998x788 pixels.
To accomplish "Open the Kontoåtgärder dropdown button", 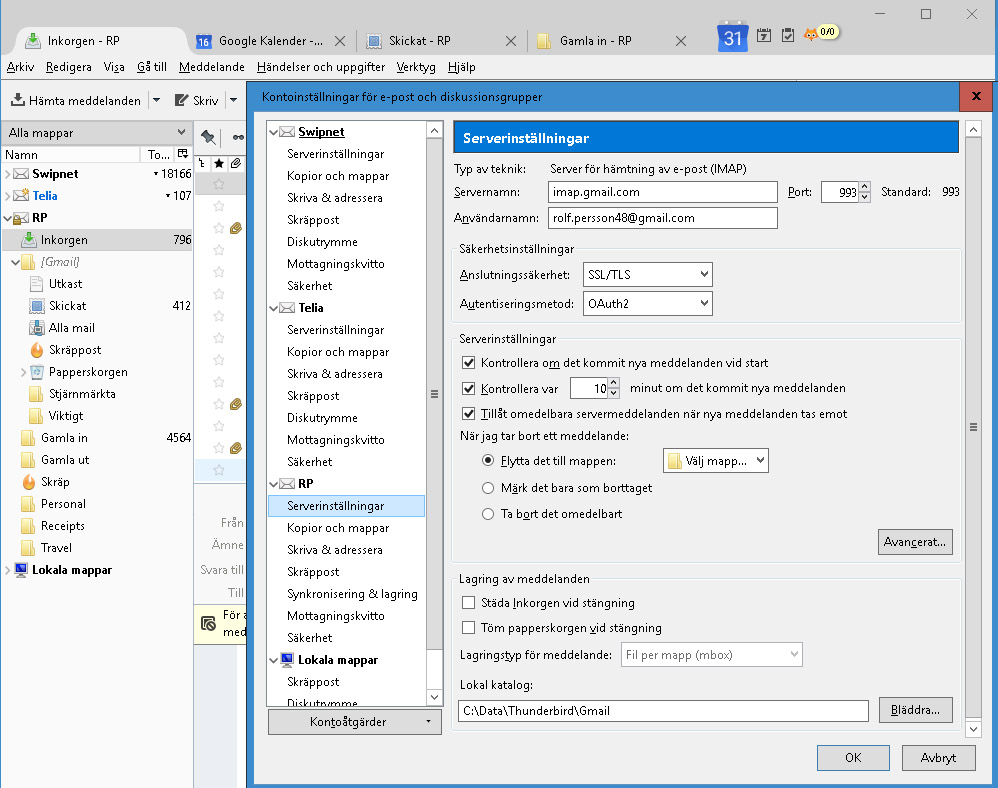I will [x=354, y=721].
